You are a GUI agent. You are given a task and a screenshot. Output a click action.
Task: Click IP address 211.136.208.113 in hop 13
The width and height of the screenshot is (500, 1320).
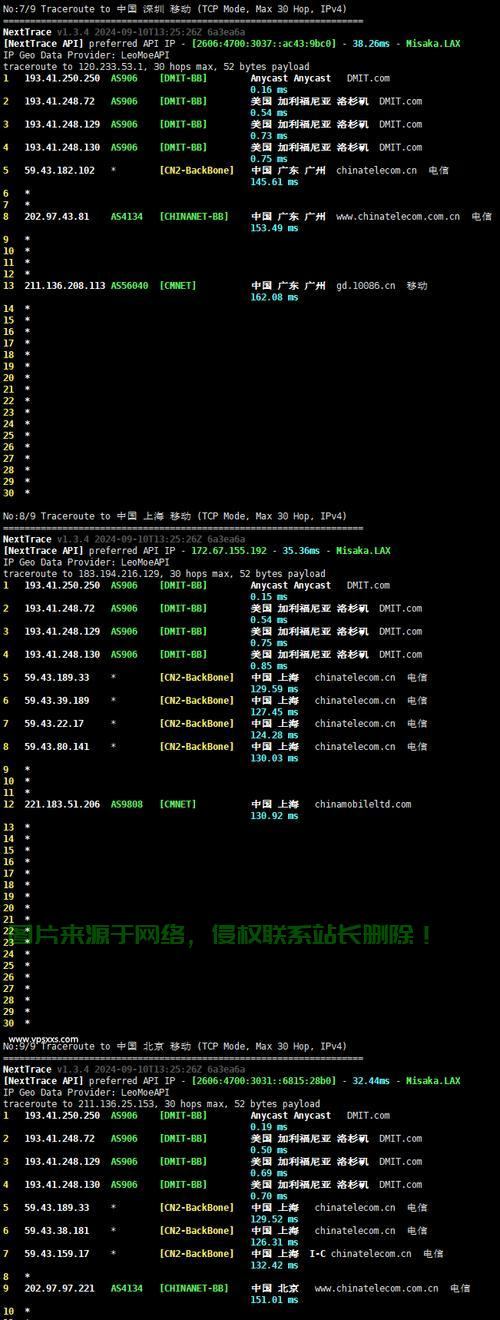[x=65, y=286]
